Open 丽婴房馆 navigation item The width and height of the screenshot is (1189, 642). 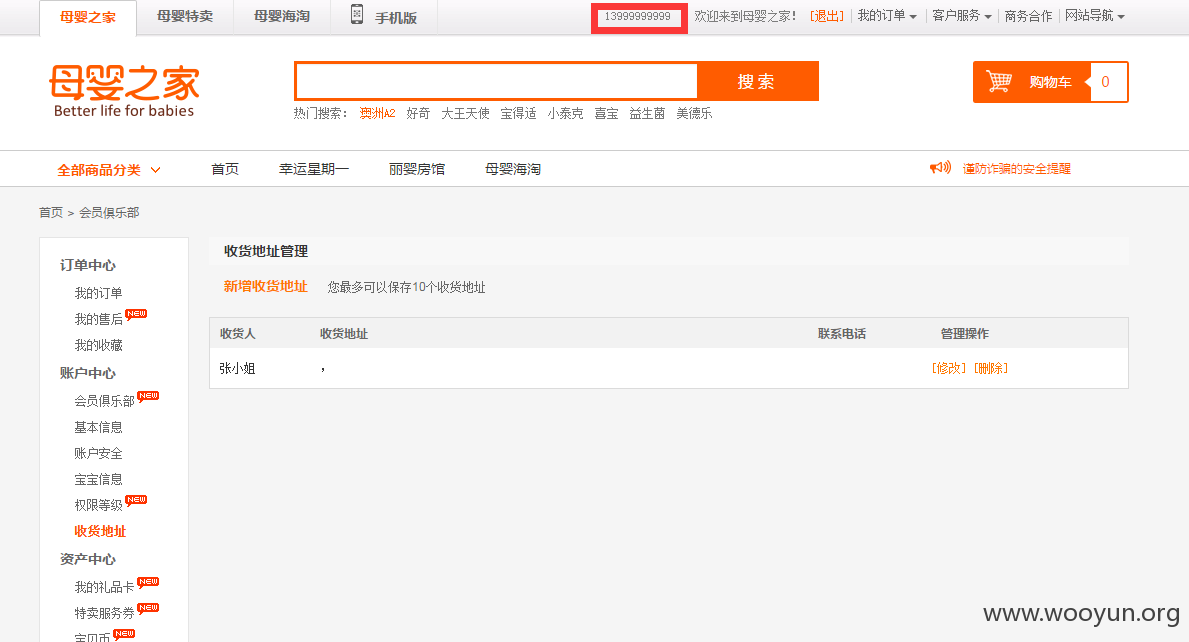pos(416,169)
